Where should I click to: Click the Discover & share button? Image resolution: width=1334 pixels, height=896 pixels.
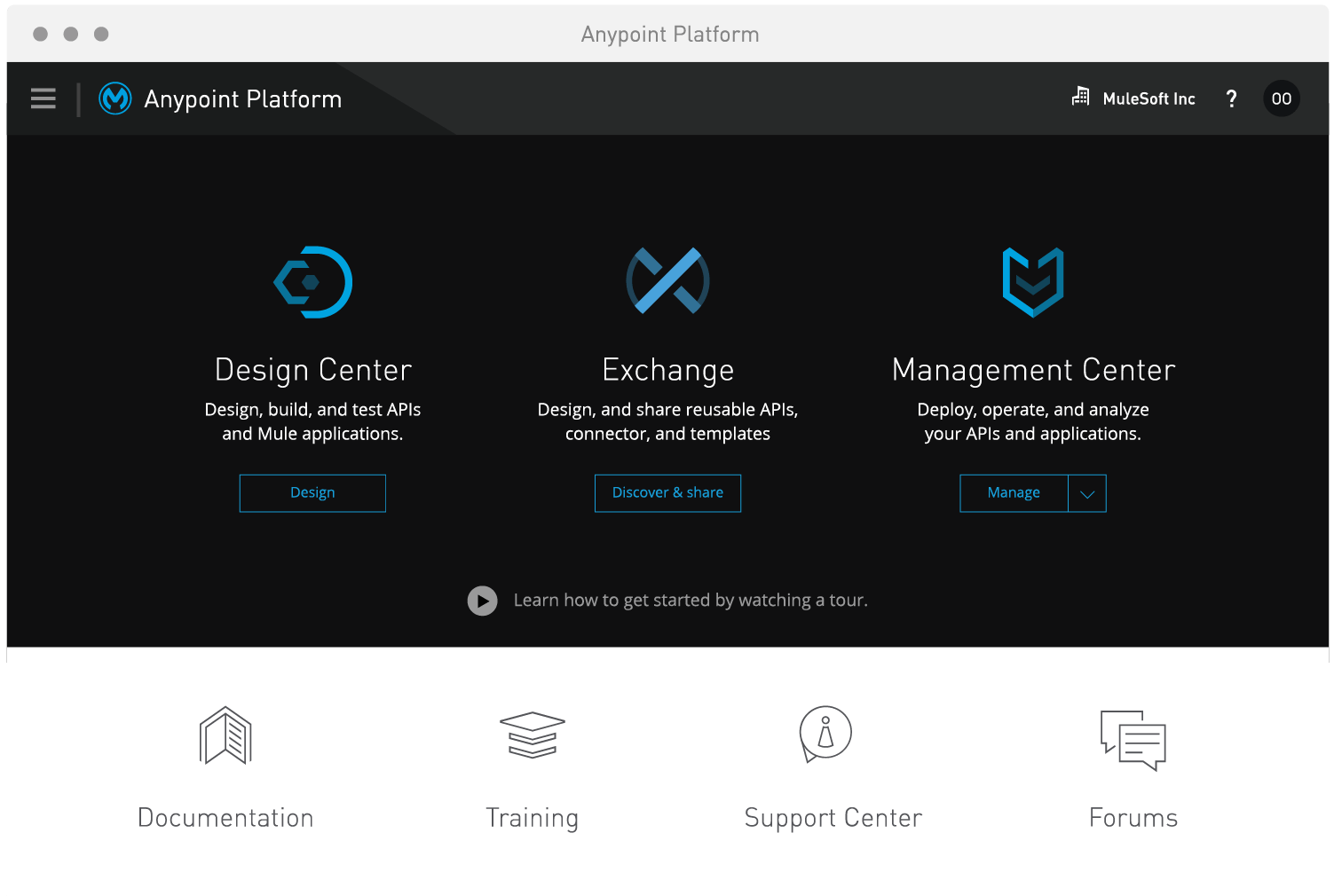coord(667,492)
